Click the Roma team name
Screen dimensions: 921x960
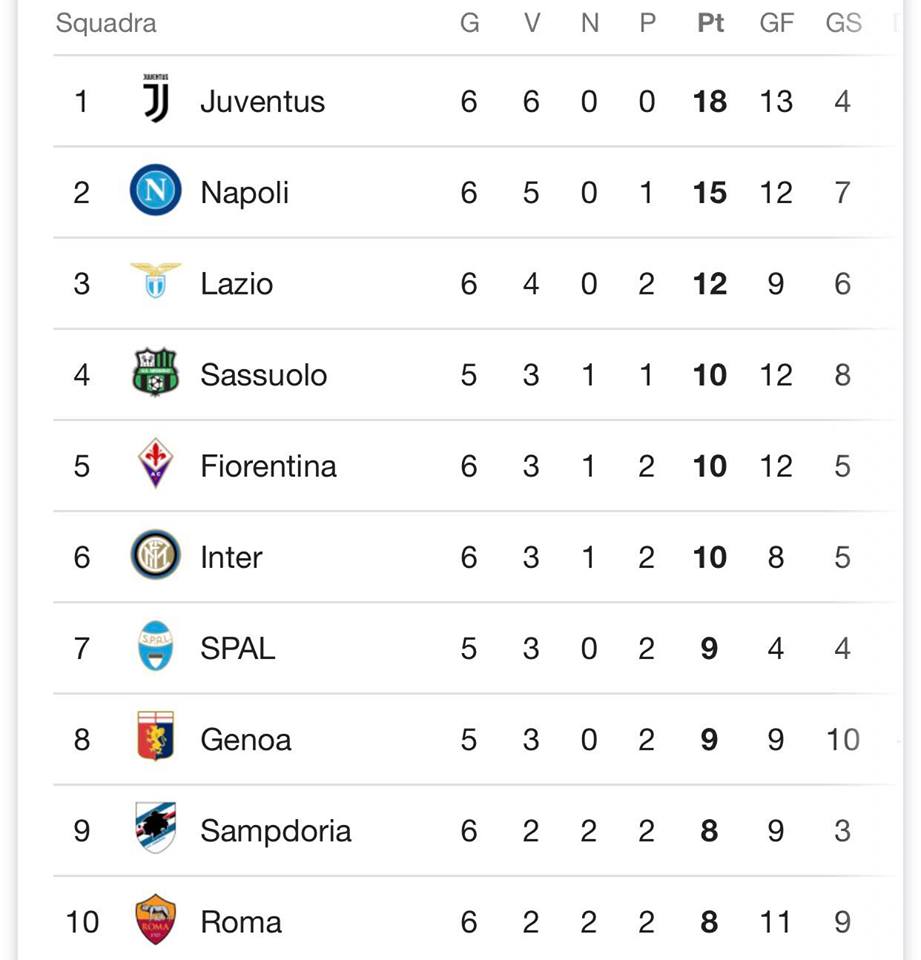pos(240,922)
